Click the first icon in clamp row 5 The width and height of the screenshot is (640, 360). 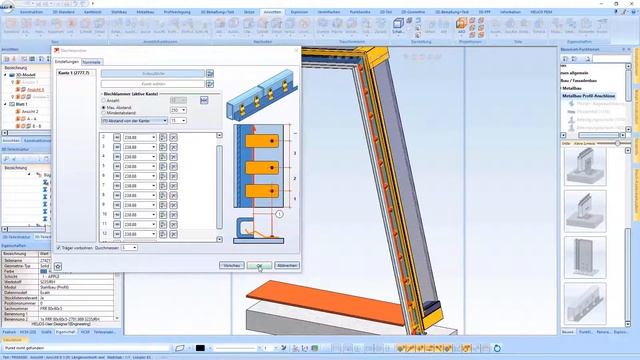pos(117,167)
